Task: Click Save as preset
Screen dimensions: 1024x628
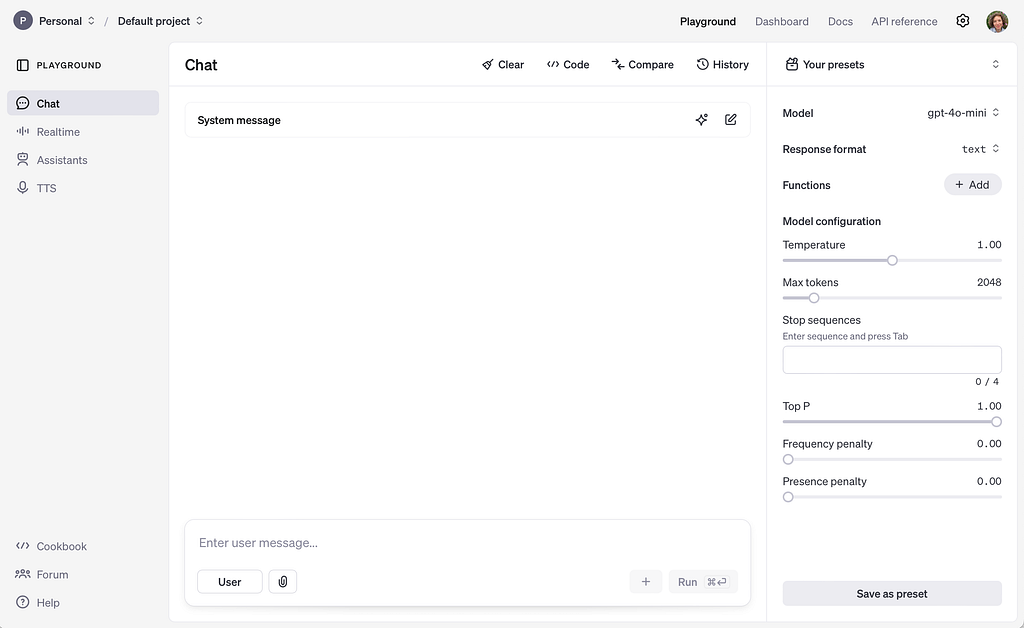Action: pos(892,593)
